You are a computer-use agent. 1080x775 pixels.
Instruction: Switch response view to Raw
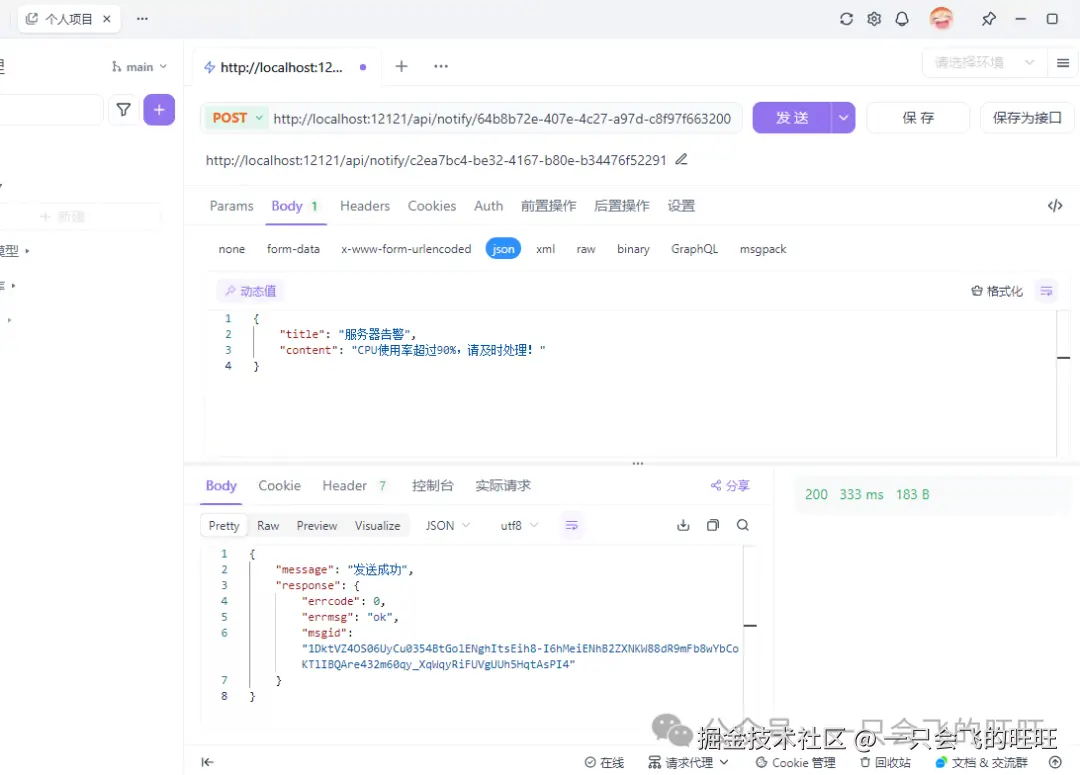[x=268, y=526]
